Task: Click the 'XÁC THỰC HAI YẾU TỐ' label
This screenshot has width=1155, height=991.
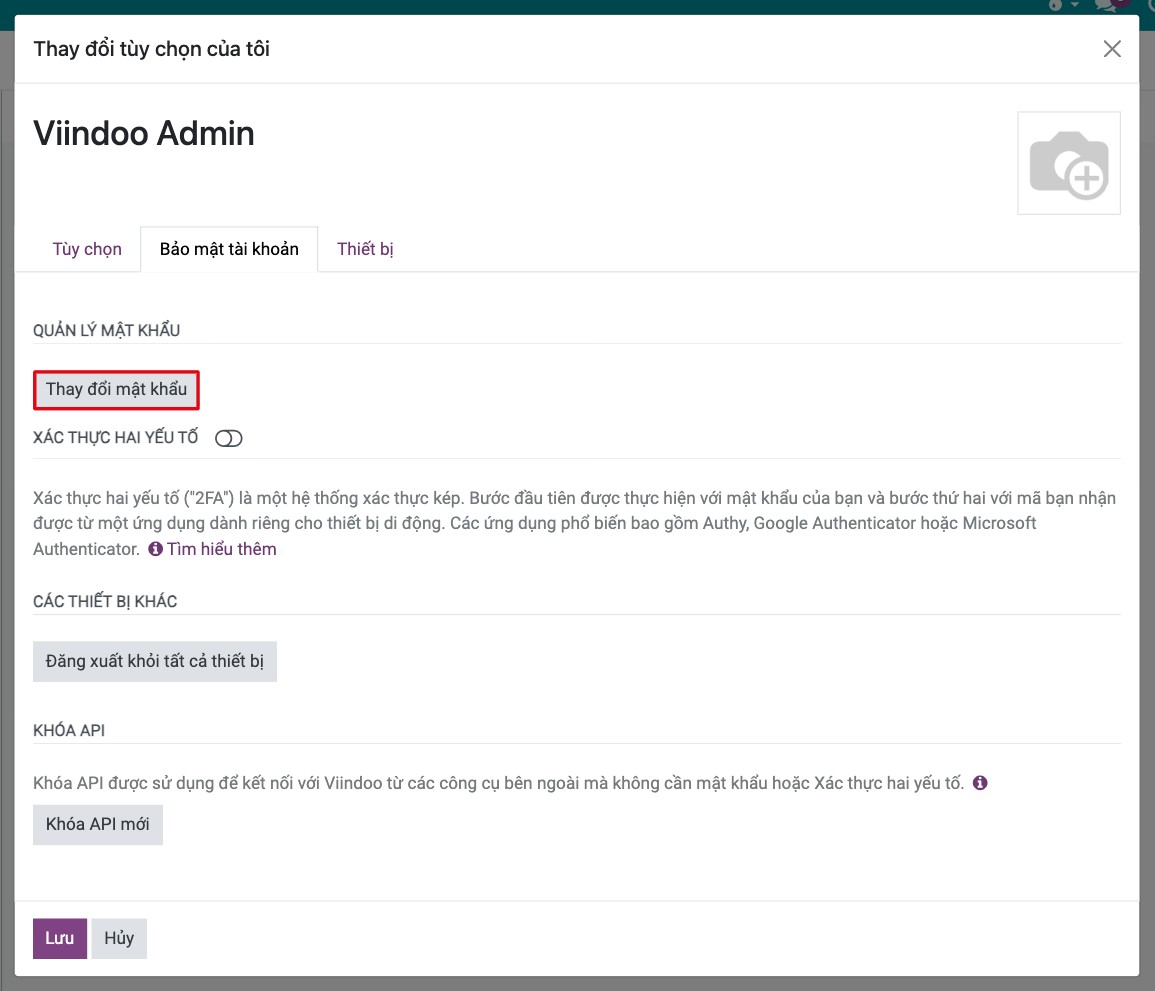Action: [116, 438]
